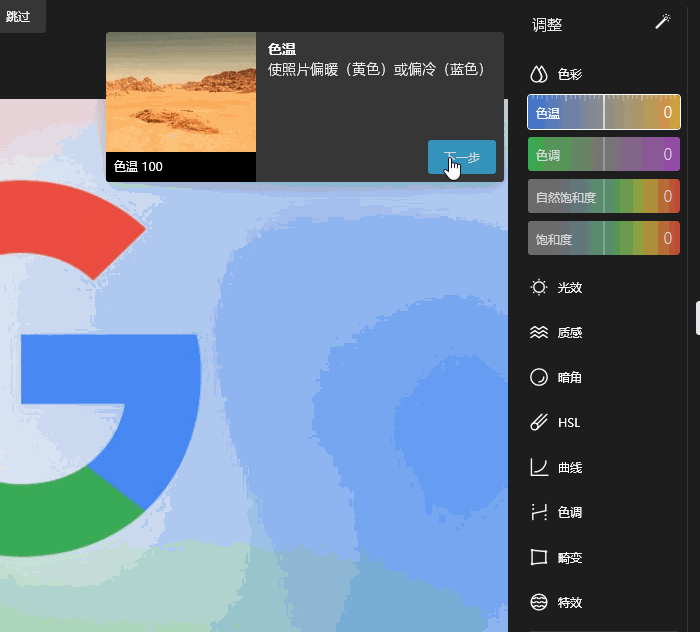Click the scrollbar handle at right edge
This screenshot has height=632, width=700.
[698, 318]
